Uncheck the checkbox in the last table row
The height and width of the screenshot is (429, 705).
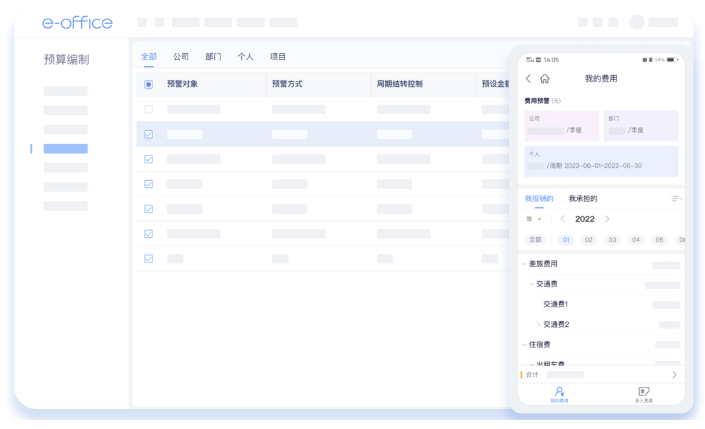click(x=148, y=259)
